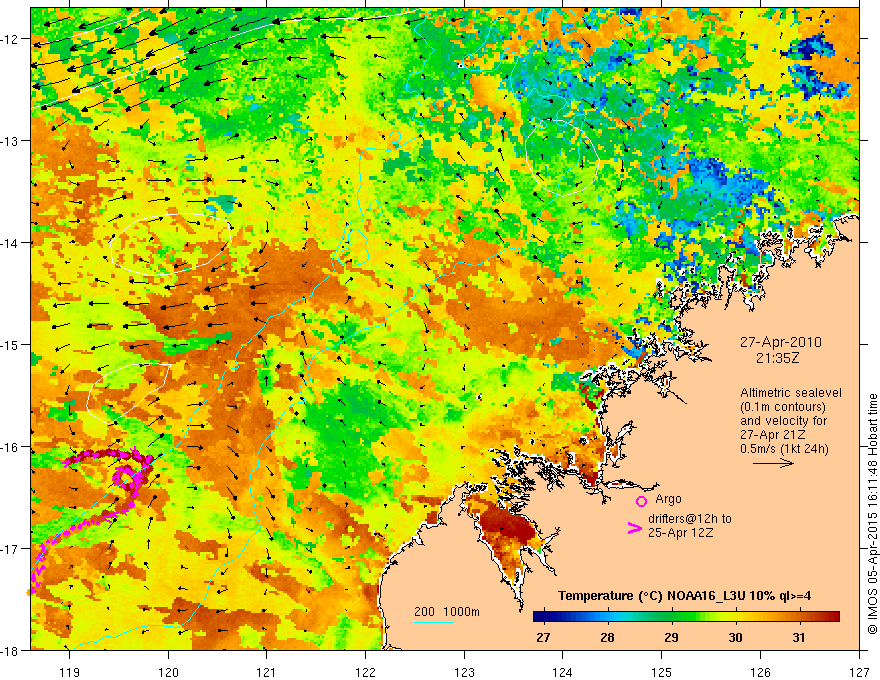This screenshot has width=880, height=680.
Task: Click the latitude axis label -12
Action: 11,39
